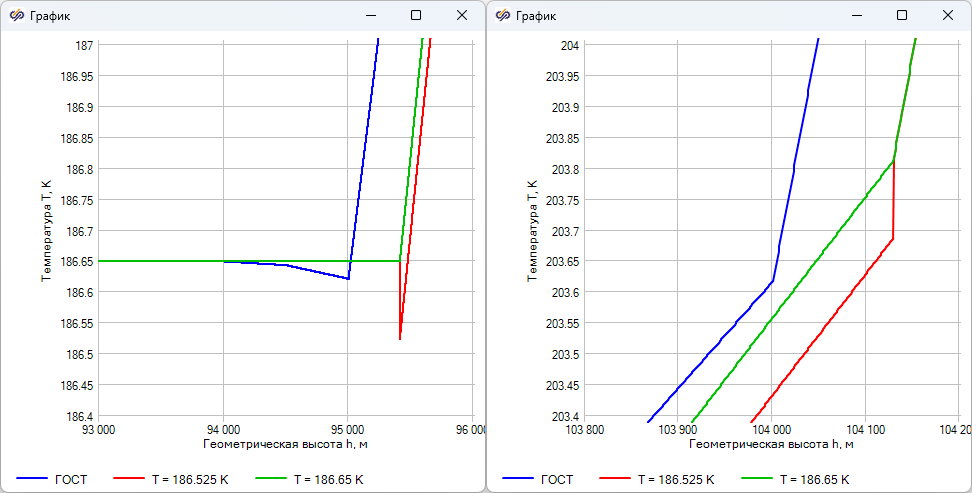The height and width of the screenshot is (493, 972).
Task: Maximize the left График window
Action: [416, 16]
